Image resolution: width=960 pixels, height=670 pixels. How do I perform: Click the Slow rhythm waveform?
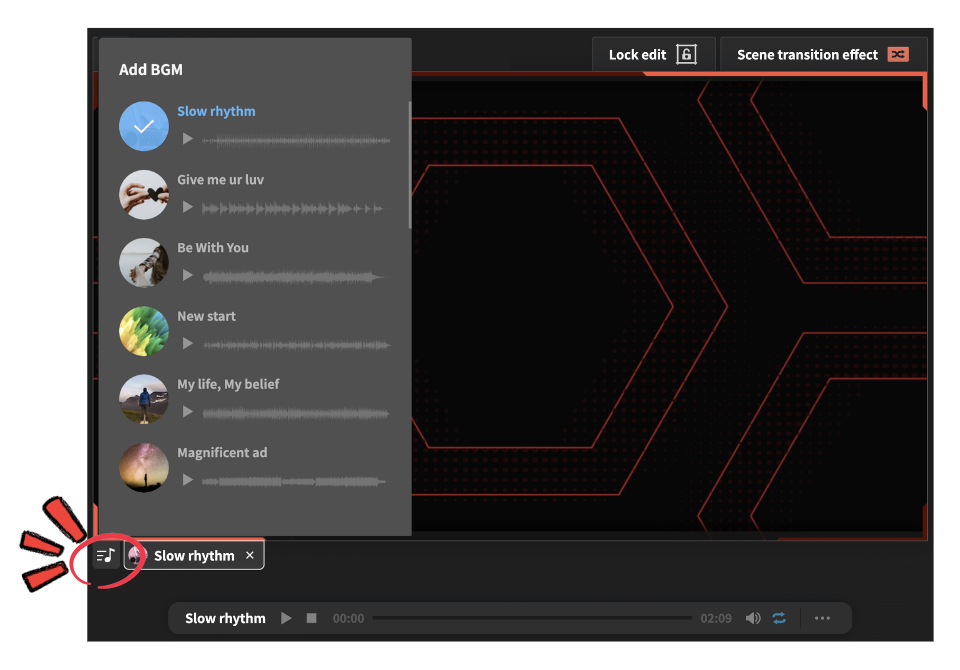pyautogui.click(x=296, y=140)
